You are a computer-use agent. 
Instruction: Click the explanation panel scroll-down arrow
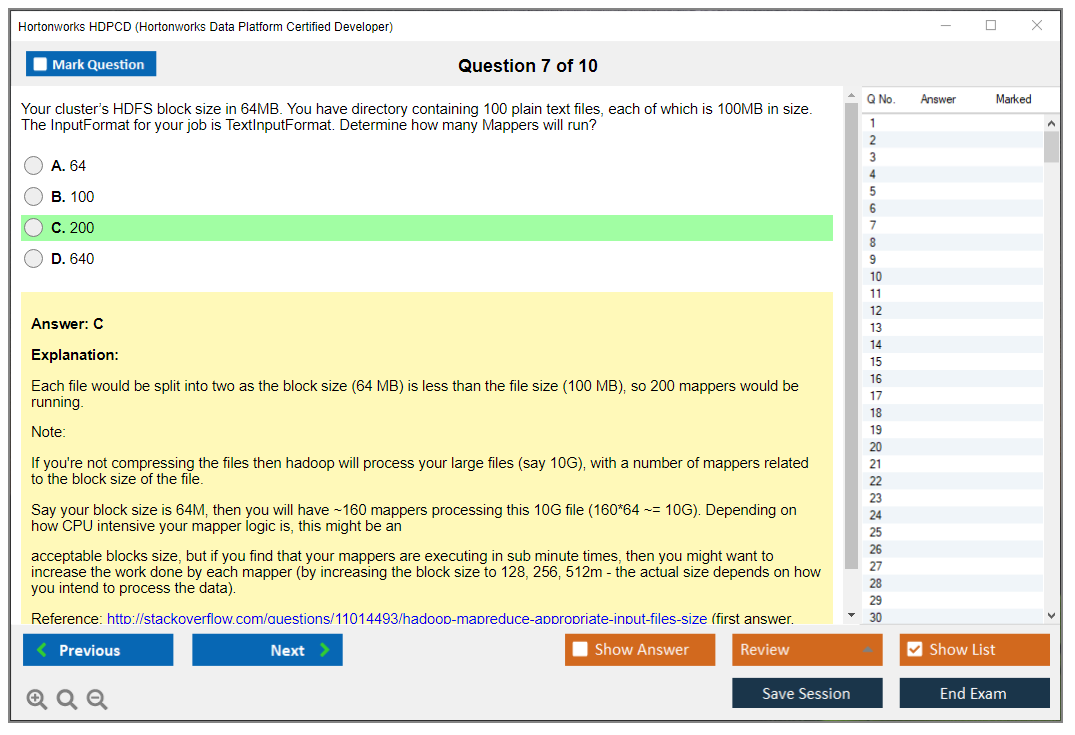tap(851, 615)
